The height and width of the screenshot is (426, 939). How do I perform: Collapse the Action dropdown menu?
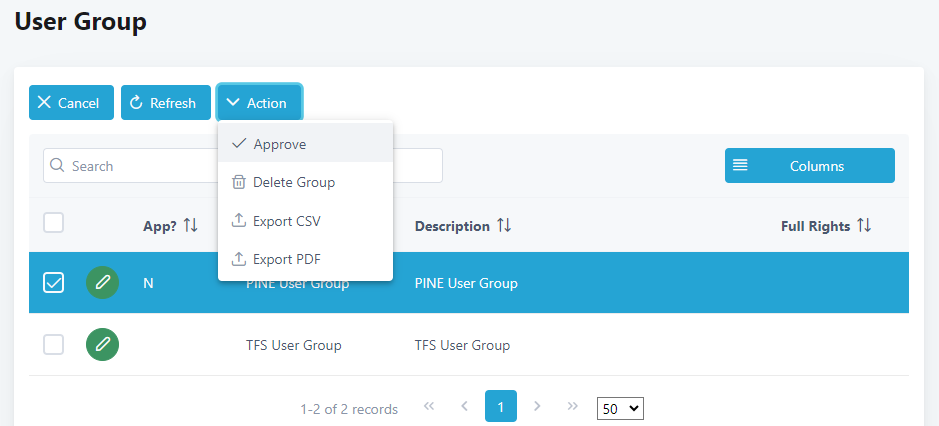point(260,102)
